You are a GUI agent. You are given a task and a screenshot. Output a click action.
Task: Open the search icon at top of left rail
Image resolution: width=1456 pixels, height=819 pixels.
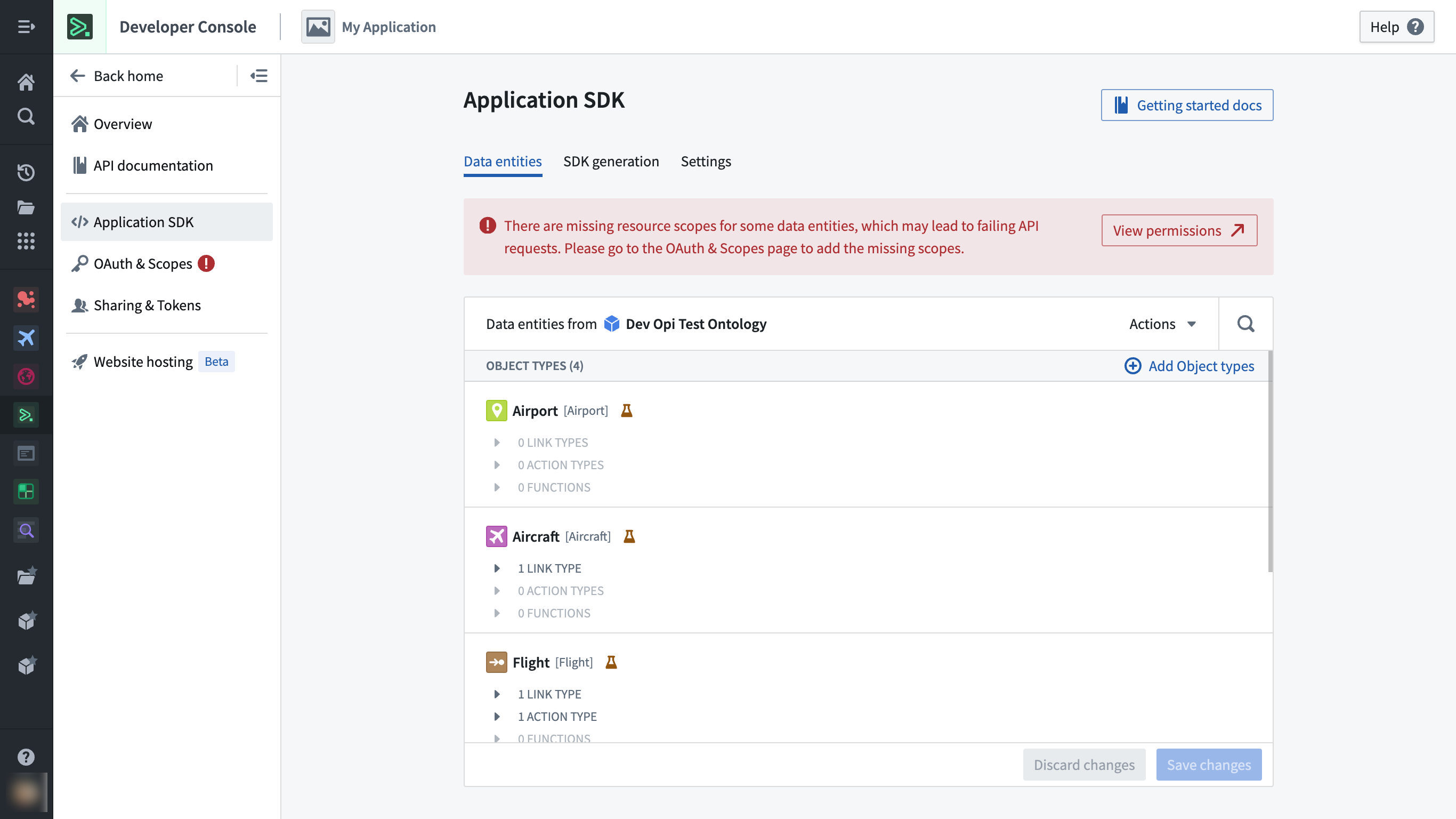[26, 117]
